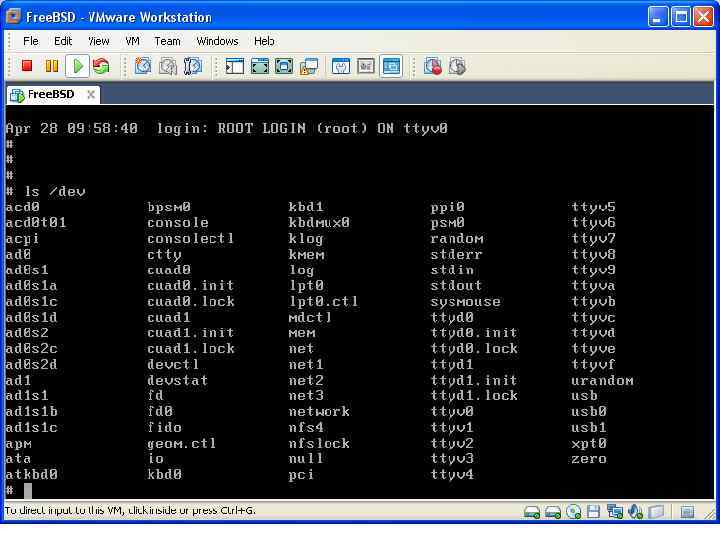Screen dimensions: 720x540
Task: Click the 'cuad0.init' device entry
Action: pos(191,286)
